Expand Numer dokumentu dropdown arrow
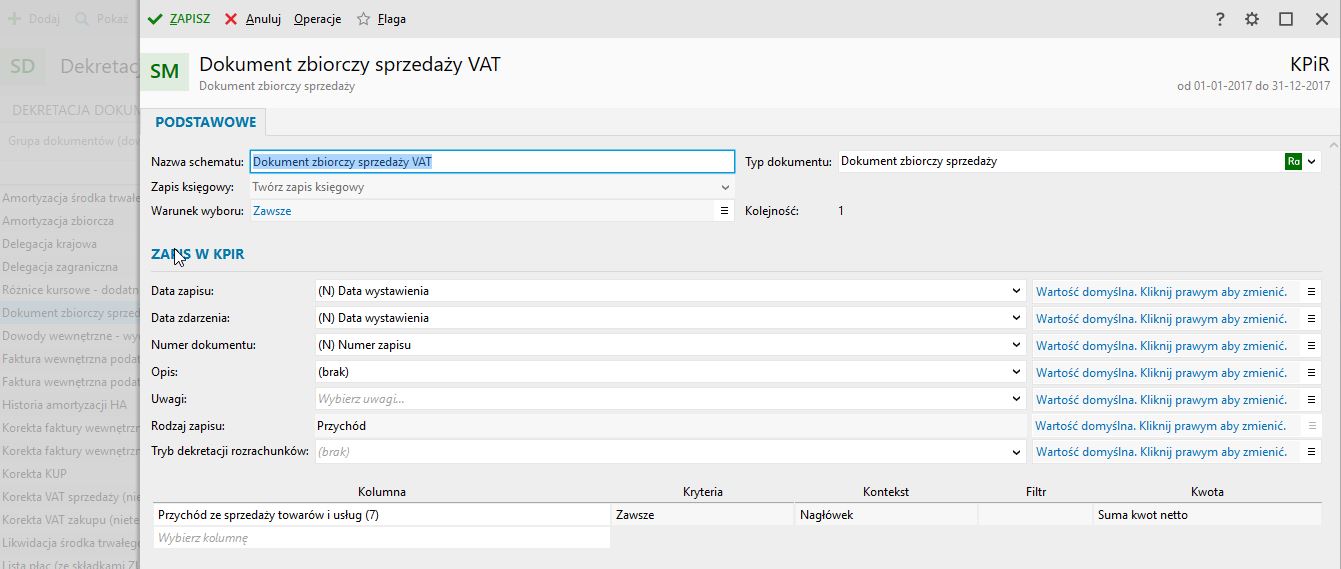Screen dimensions: 1341x569 (1017, 345)
